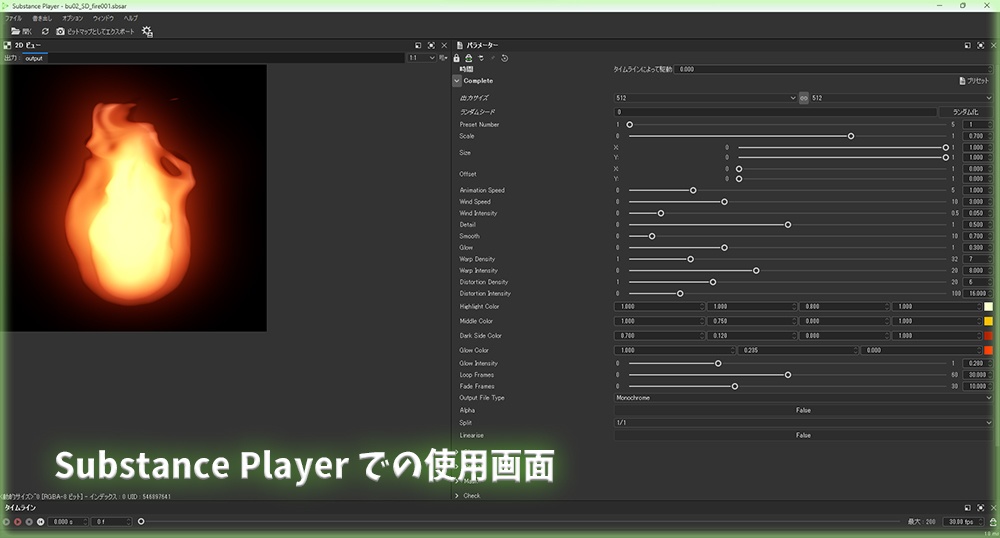Click the parameters panel document icon
The height and width of the screenshot is (538, 1000).
[459, 45]
